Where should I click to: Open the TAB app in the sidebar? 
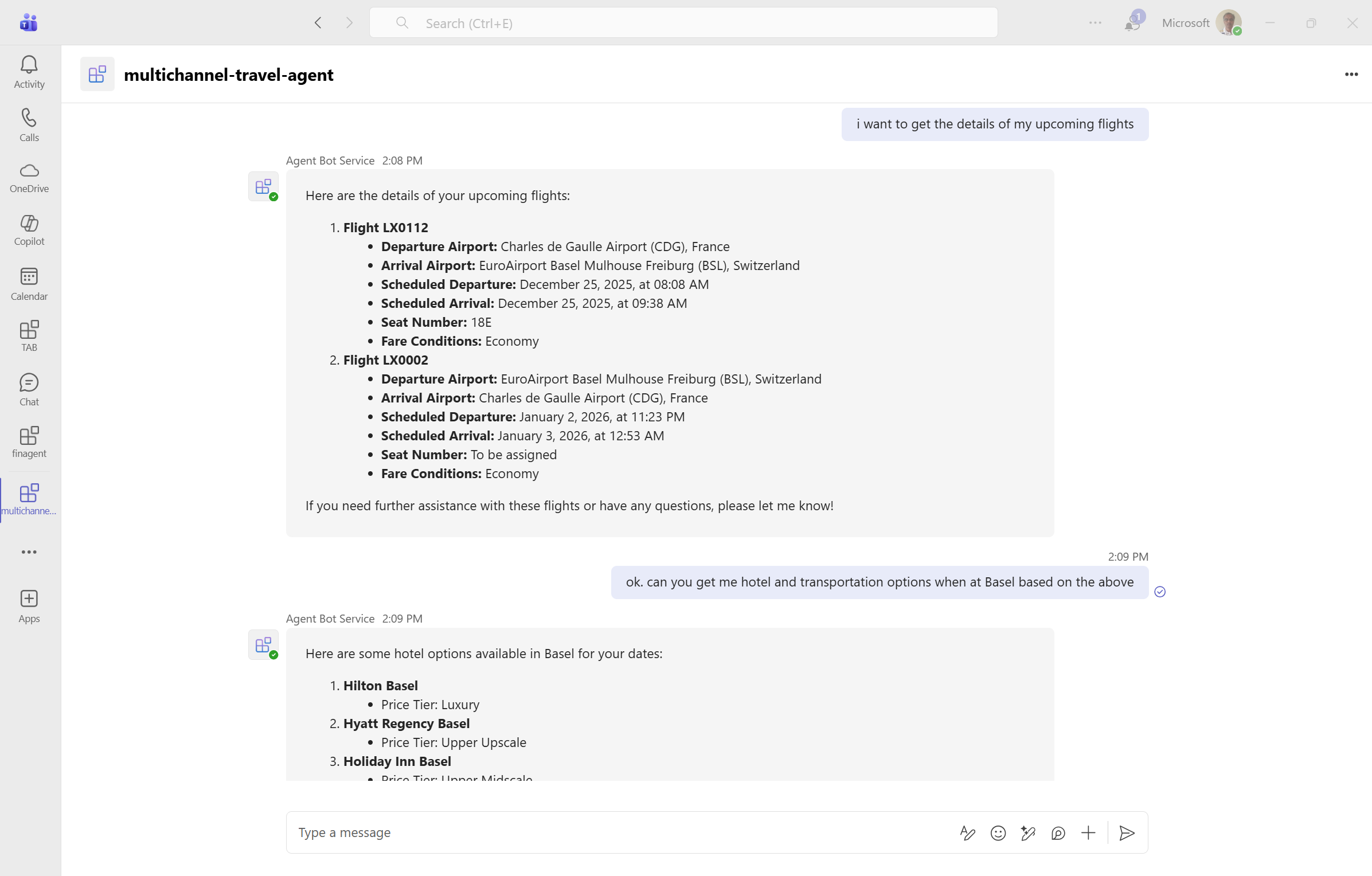pyautogui.click(x=29, y=336)
